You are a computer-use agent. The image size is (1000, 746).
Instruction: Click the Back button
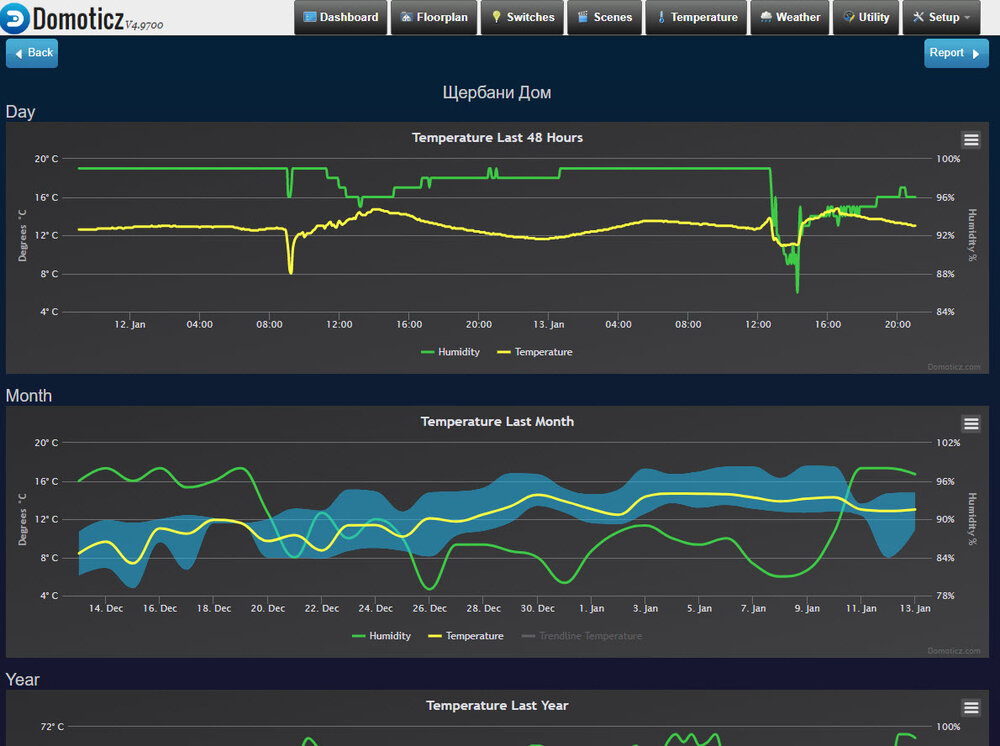point(32,53)
